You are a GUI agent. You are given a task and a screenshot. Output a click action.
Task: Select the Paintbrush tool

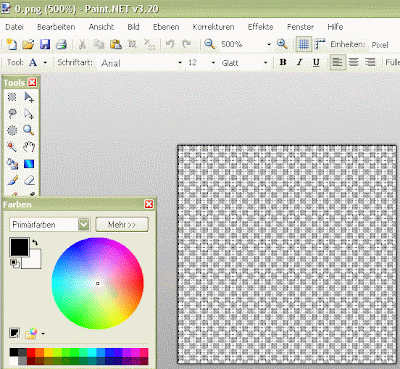coord(12,180)
